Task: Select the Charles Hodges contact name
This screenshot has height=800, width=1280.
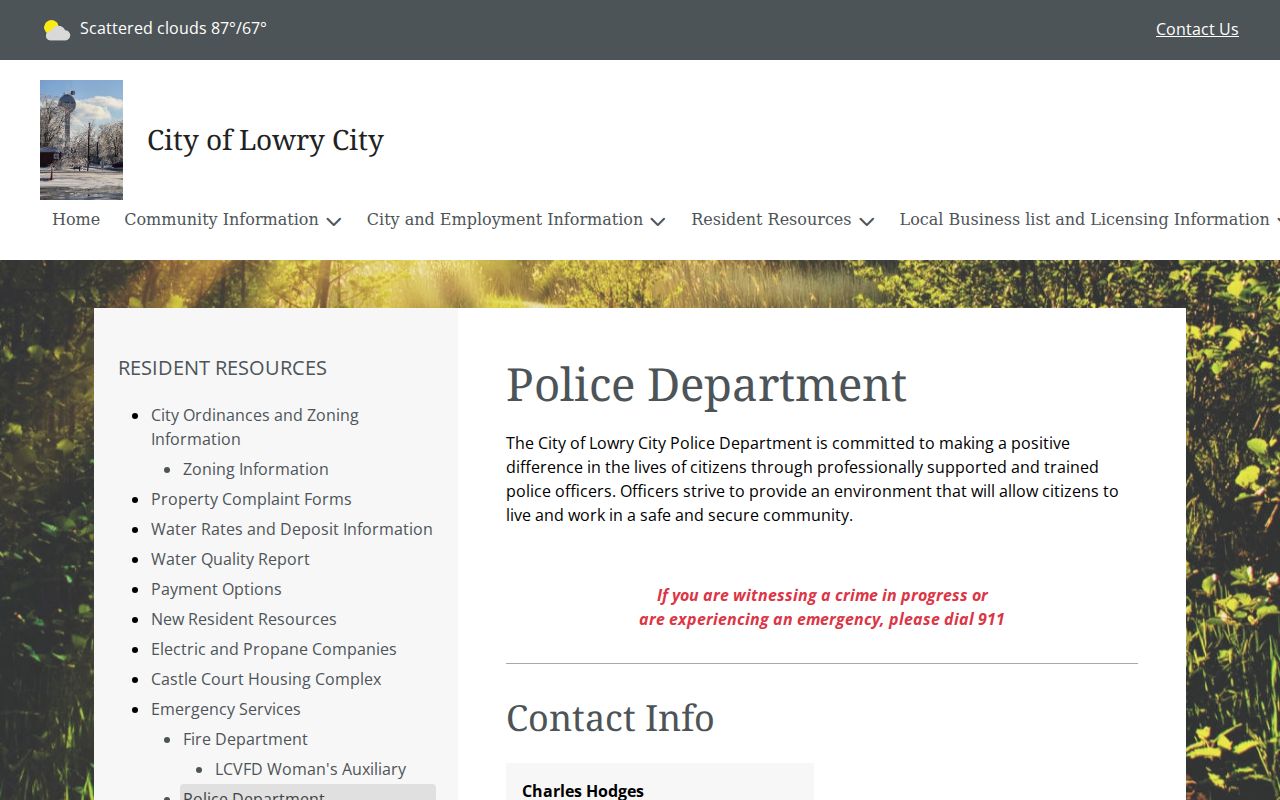Action: 583,790
